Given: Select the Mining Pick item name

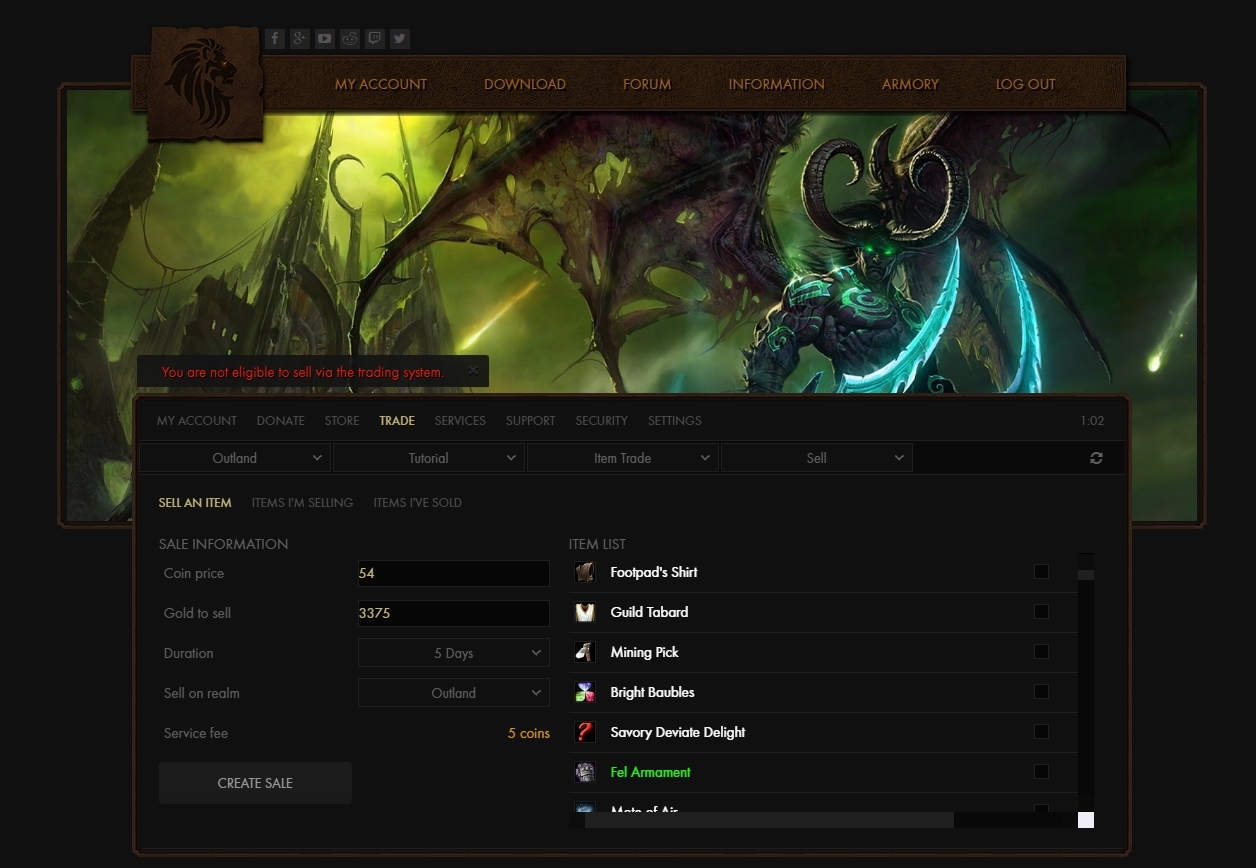Looking at the screenshot, I should click(x=645, y=652).
